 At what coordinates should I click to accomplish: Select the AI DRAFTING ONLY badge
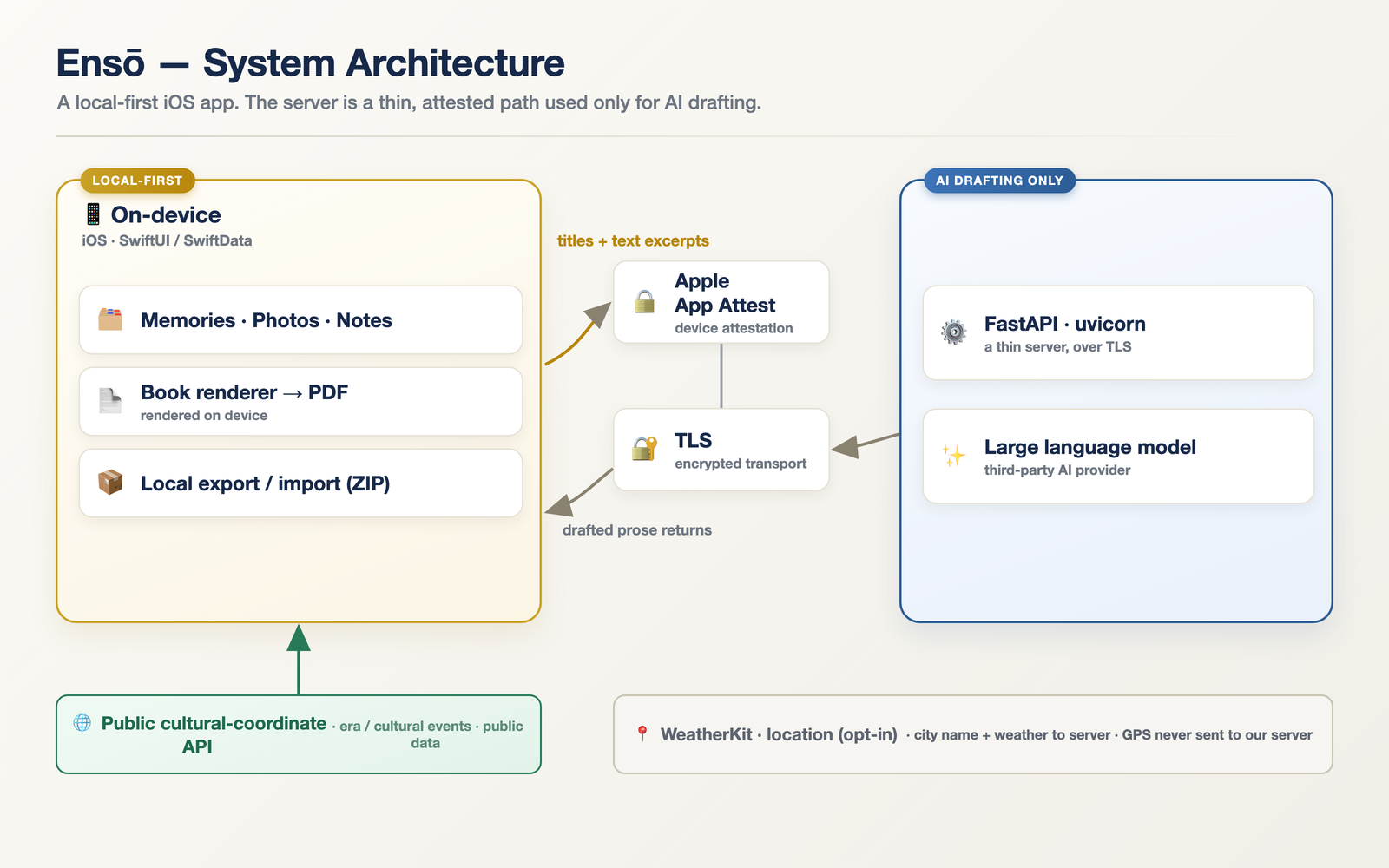click(x=999, y=181)
